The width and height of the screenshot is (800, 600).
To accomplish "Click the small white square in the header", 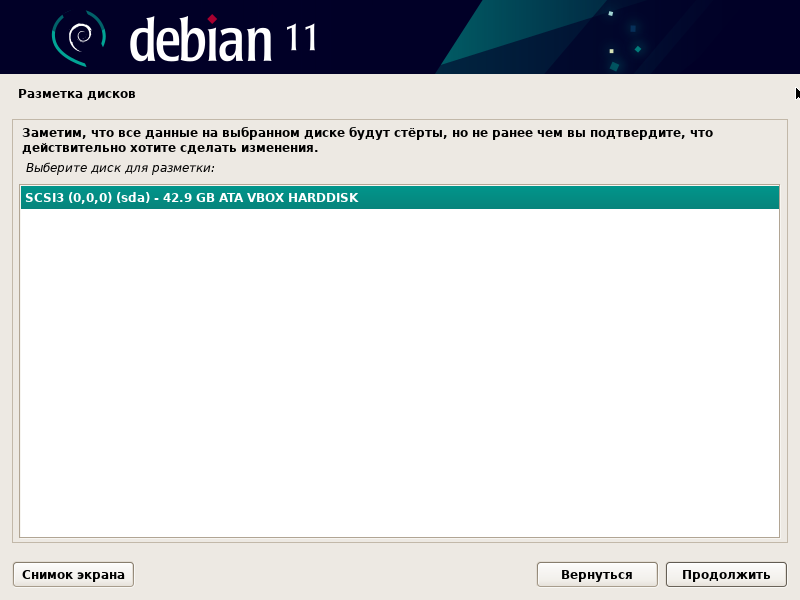I will pyautogui.click(x=610, y=13).
